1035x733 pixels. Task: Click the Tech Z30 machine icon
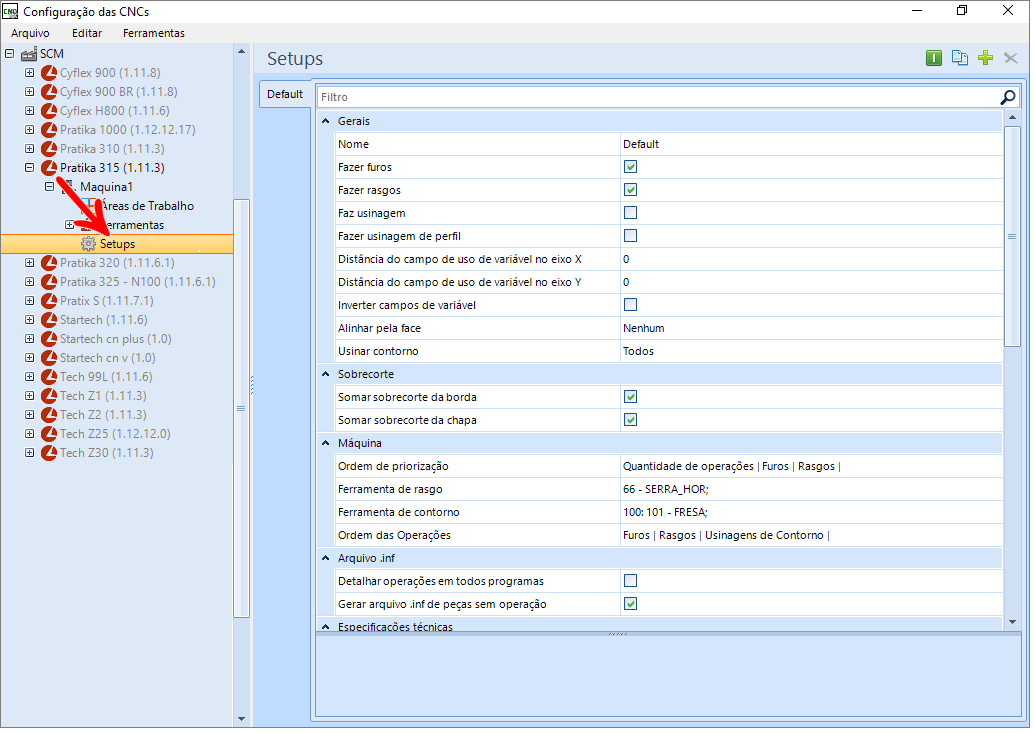(x=49, y=454)
